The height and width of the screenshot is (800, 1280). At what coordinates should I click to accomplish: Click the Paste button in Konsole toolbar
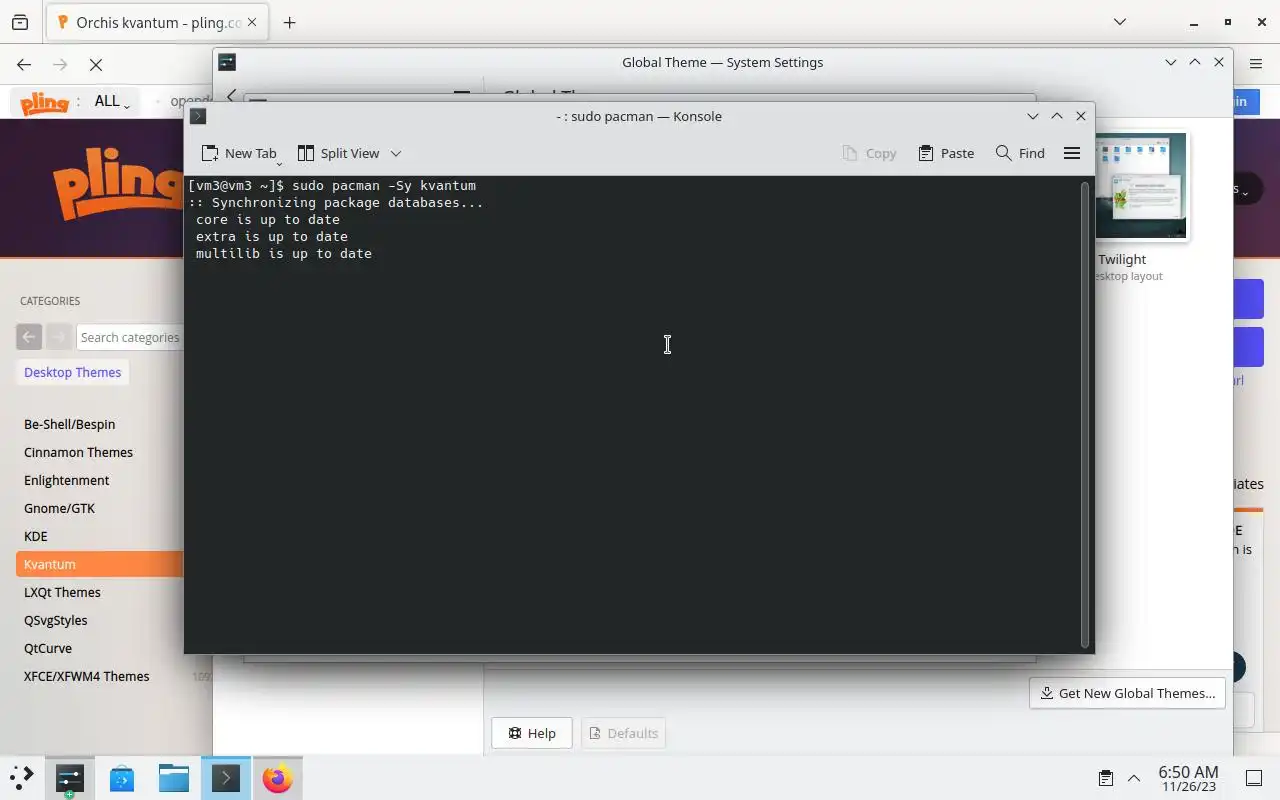[x=946, y=153]
